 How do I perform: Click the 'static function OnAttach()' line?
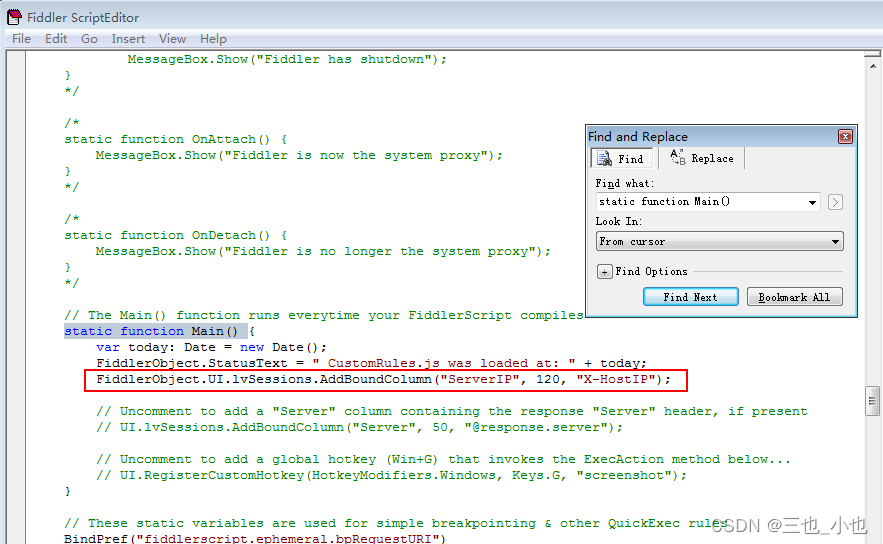(176, 139)
